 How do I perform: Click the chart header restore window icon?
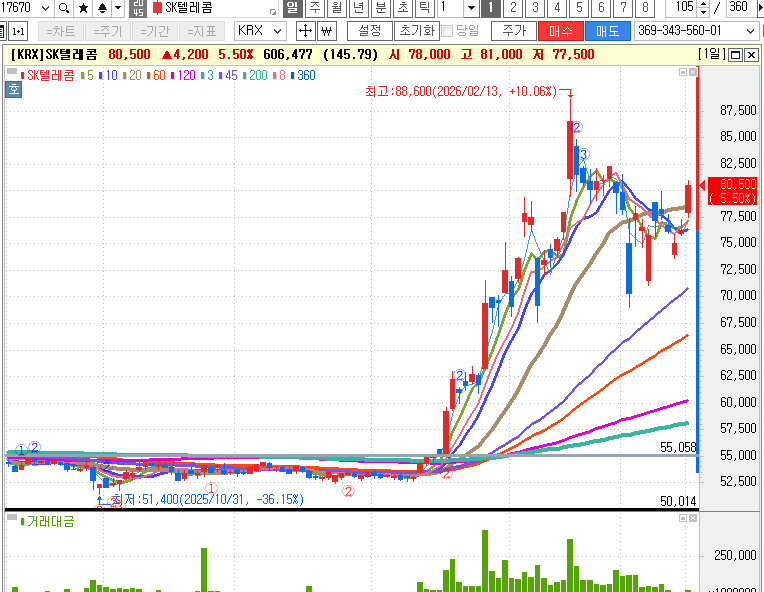point(735,55)
